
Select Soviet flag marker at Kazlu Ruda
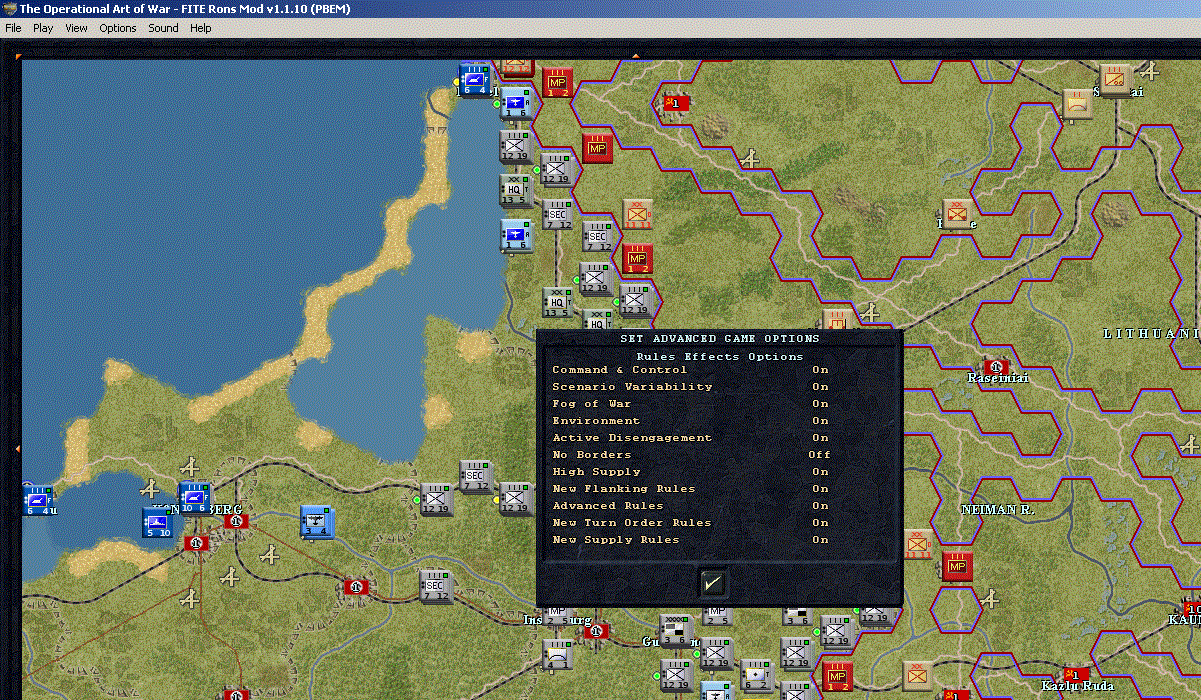tap(1076, 673)
